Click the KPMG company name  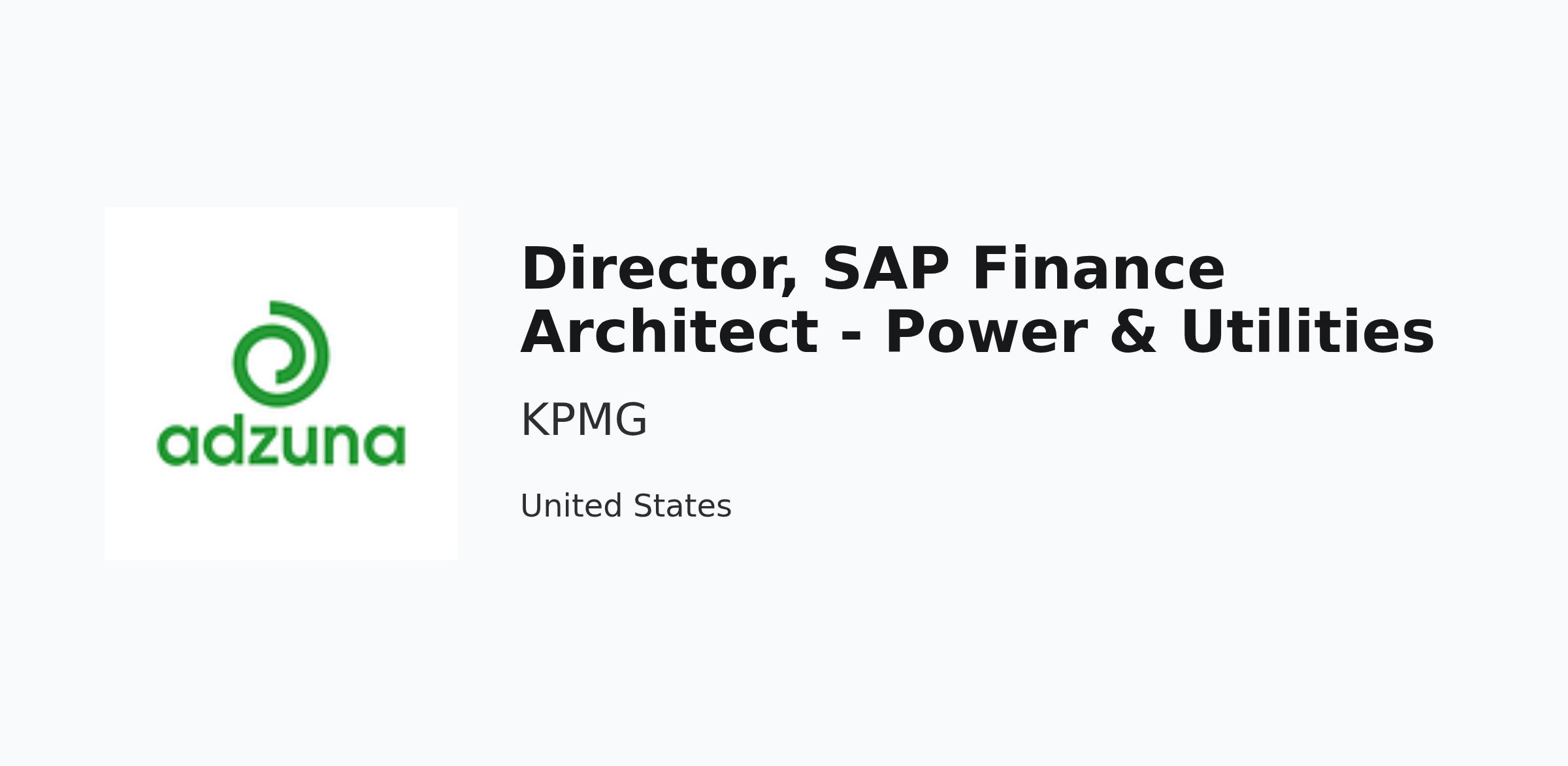point(583,420)
